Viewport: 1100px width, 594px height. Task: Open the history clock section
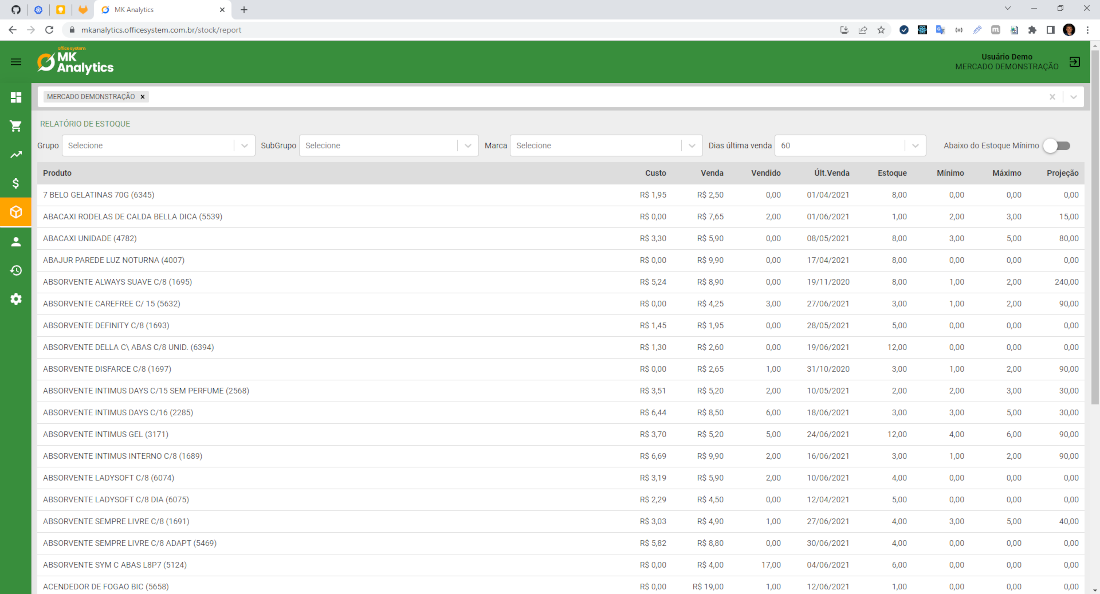[15, 268]
